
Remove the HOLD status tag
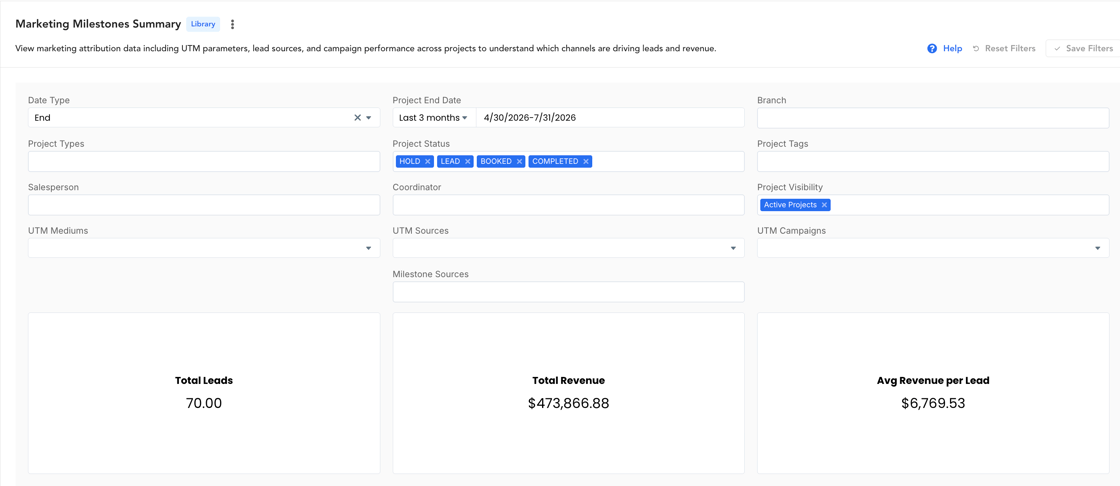tap(427, 162)
